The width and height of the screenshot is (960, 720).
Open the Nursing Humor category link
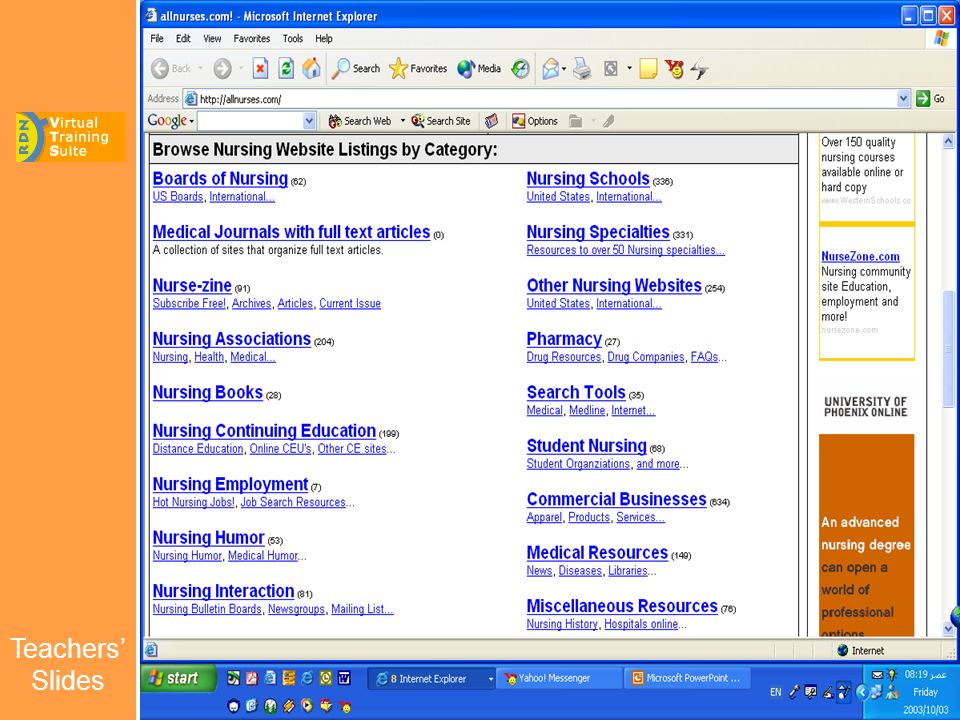tap(208, 538)
